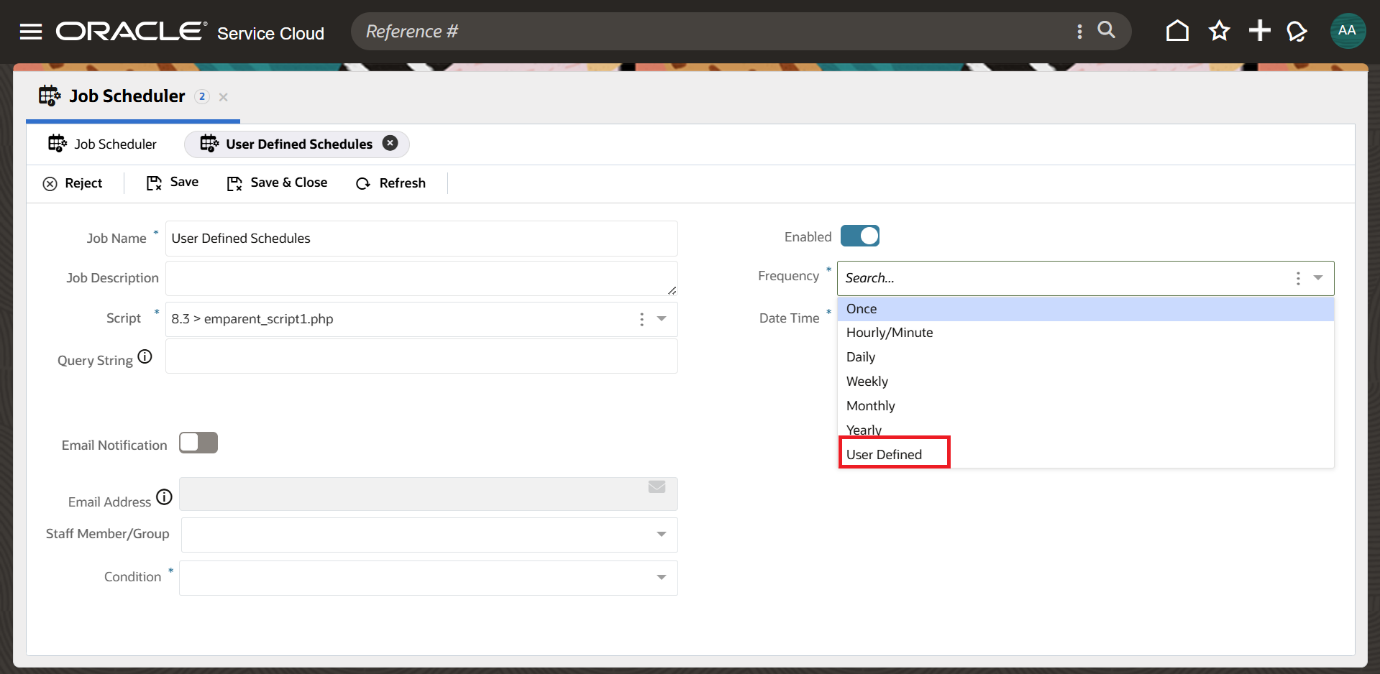Open Favorites star icon
The height and width of the screenshot is (674, 1380).
pos(1219,31)
